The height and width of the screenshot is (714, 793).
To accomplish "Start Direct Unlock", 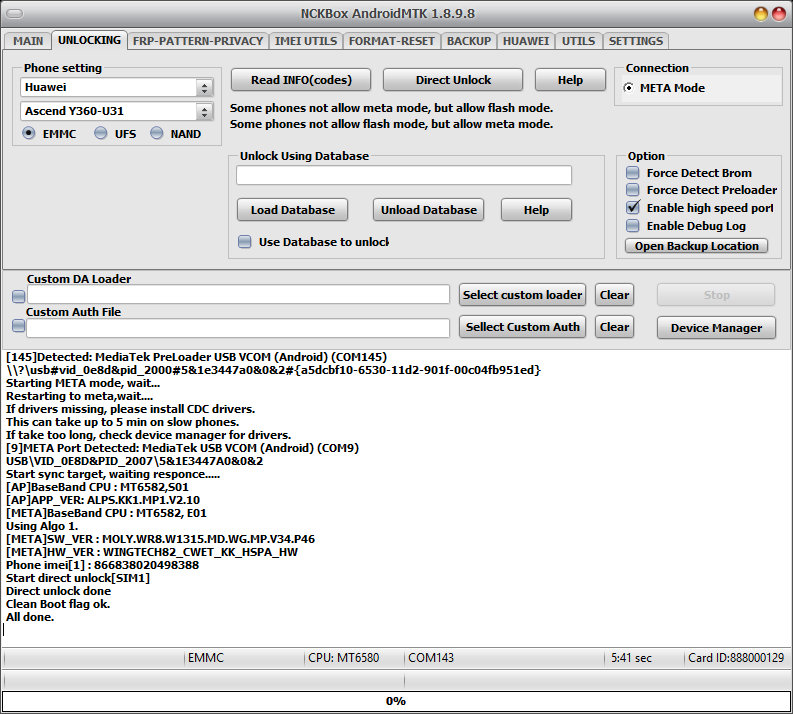I will [x=453, y=80].
